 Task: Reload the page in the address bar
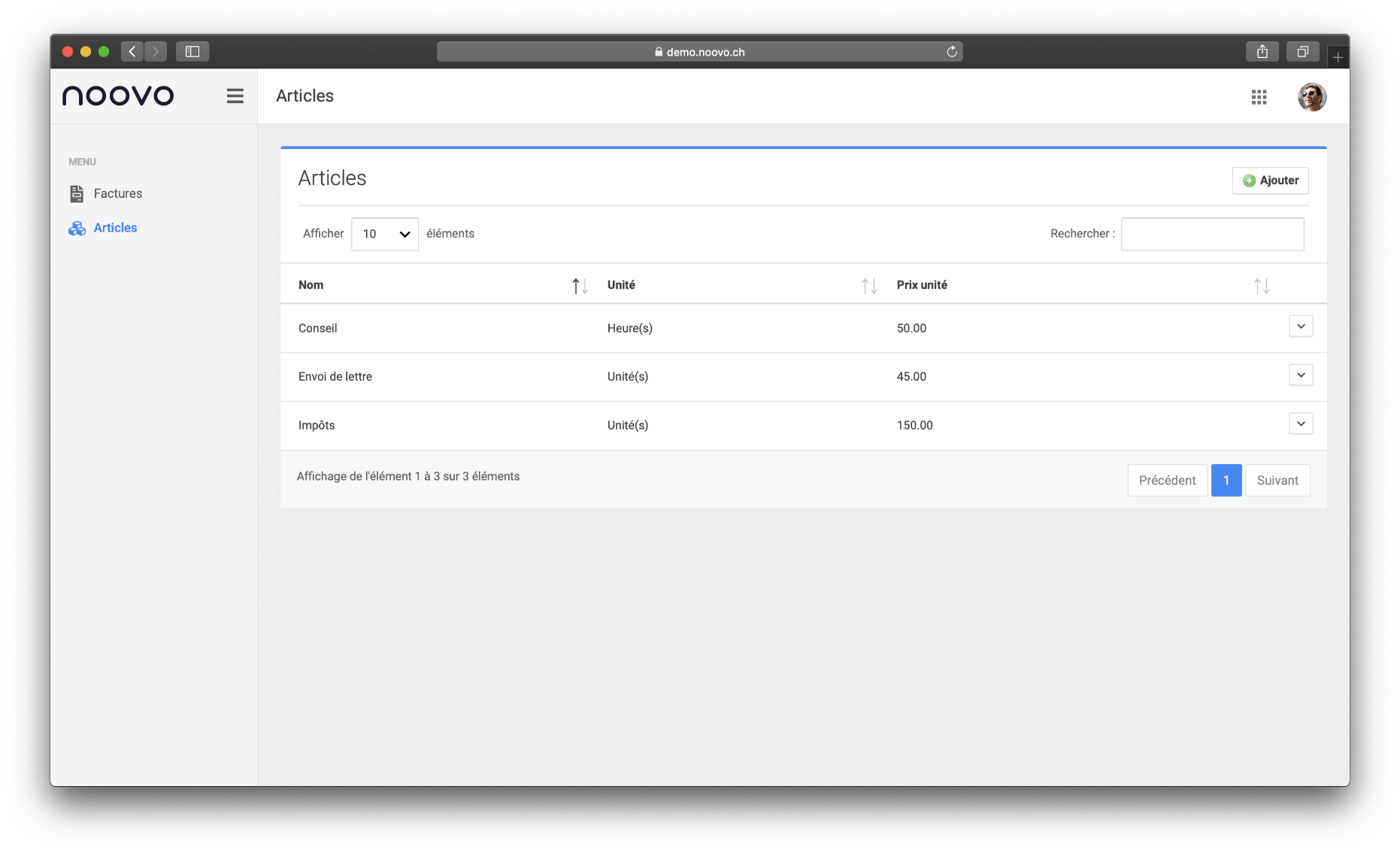(x=951, y=52)
